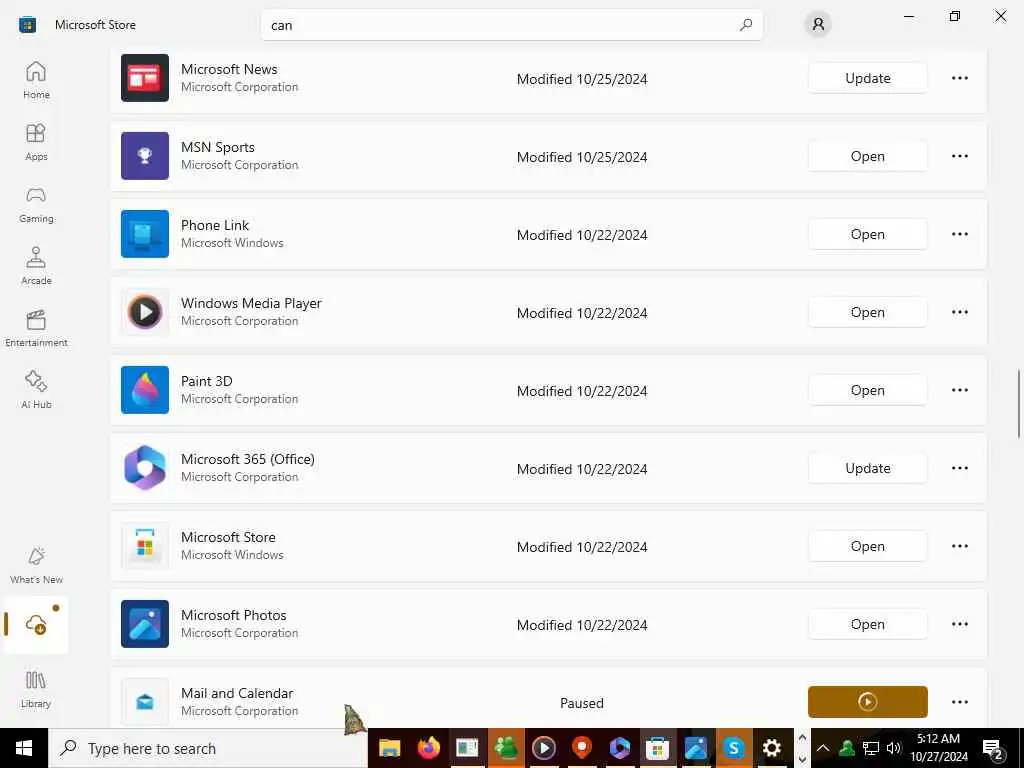Open File Explorer from taskbar
Screen dimensions: 1024x768
389,748
